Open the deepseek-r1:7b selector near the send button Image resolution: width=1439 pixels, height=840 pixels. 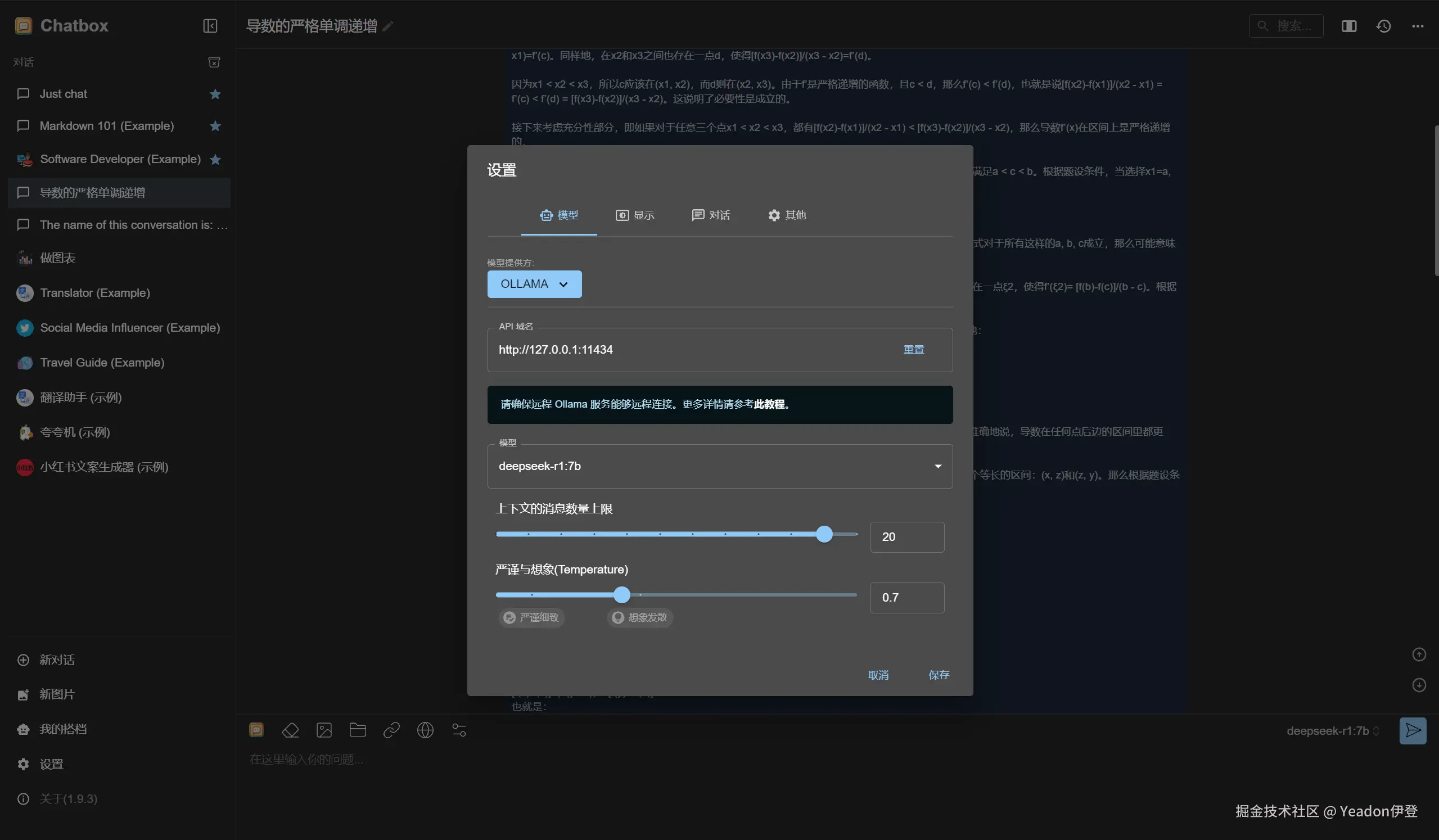pyautogui.click(x=1332, y=731)
